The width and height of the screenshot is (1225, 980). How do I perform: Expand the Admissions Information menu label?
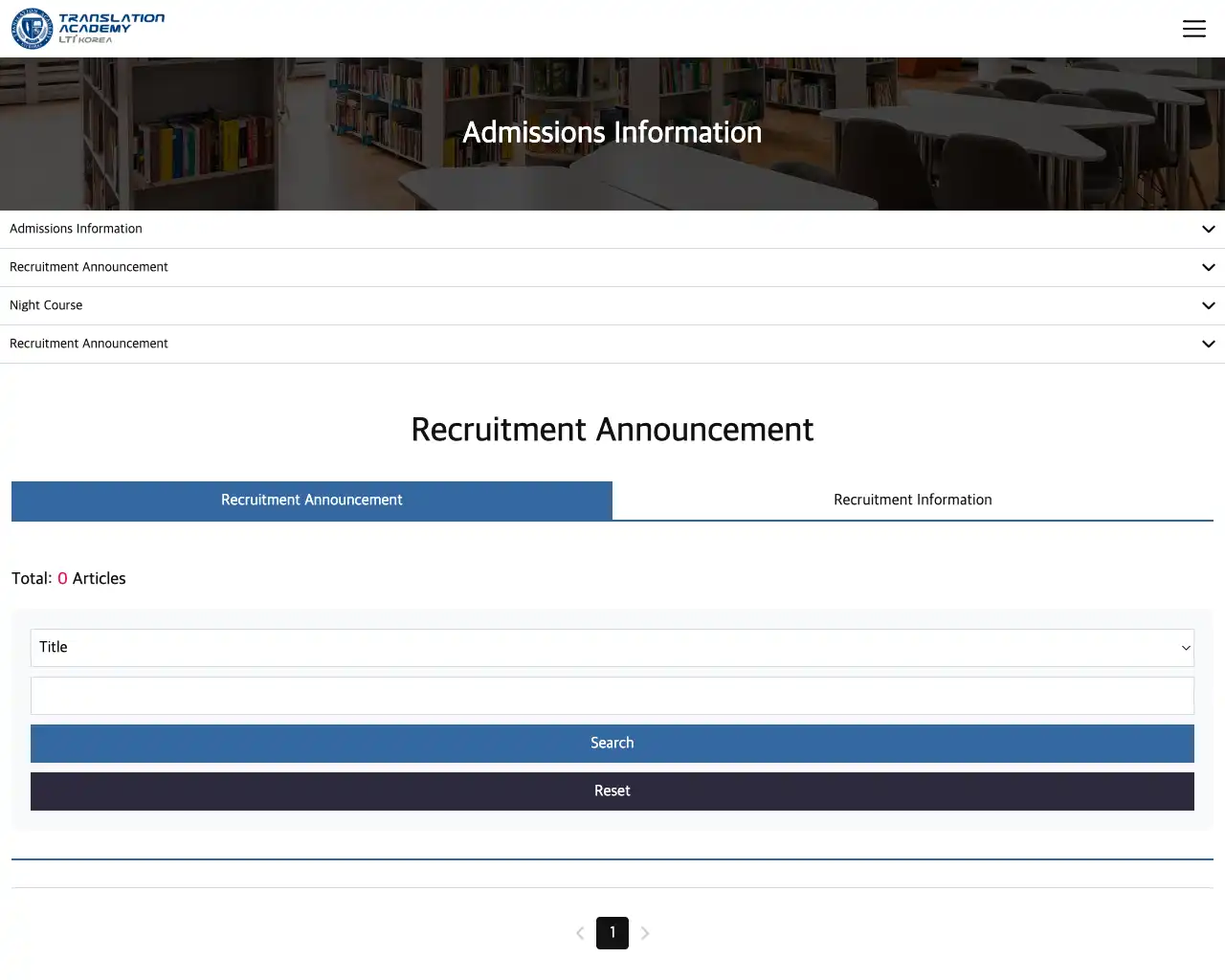[x=76, y=229]
